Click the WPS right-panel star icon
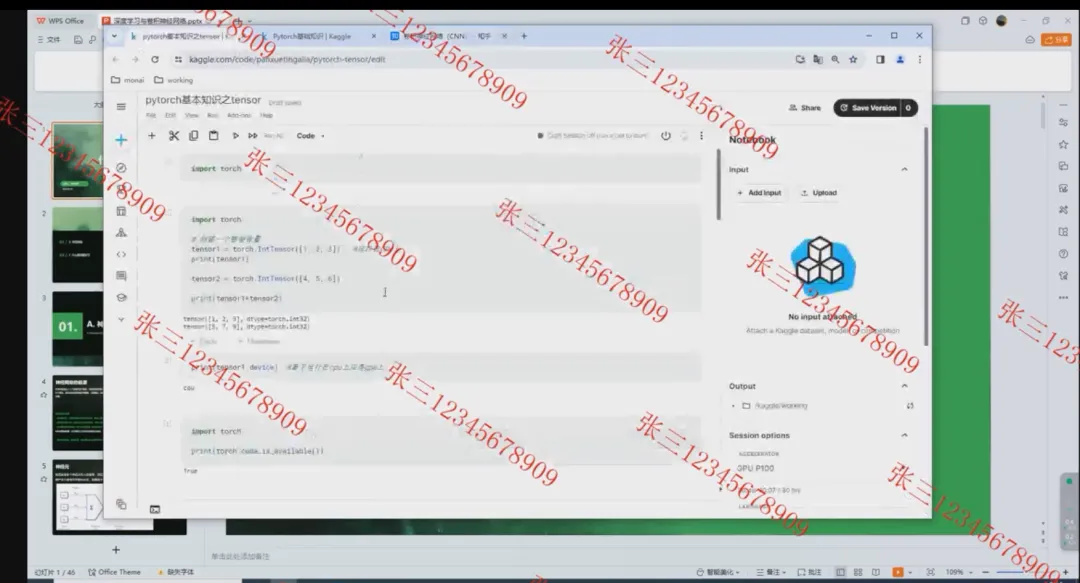Image resolution: width=1080 pixels, height=583 pixels. pos(1063,145)
